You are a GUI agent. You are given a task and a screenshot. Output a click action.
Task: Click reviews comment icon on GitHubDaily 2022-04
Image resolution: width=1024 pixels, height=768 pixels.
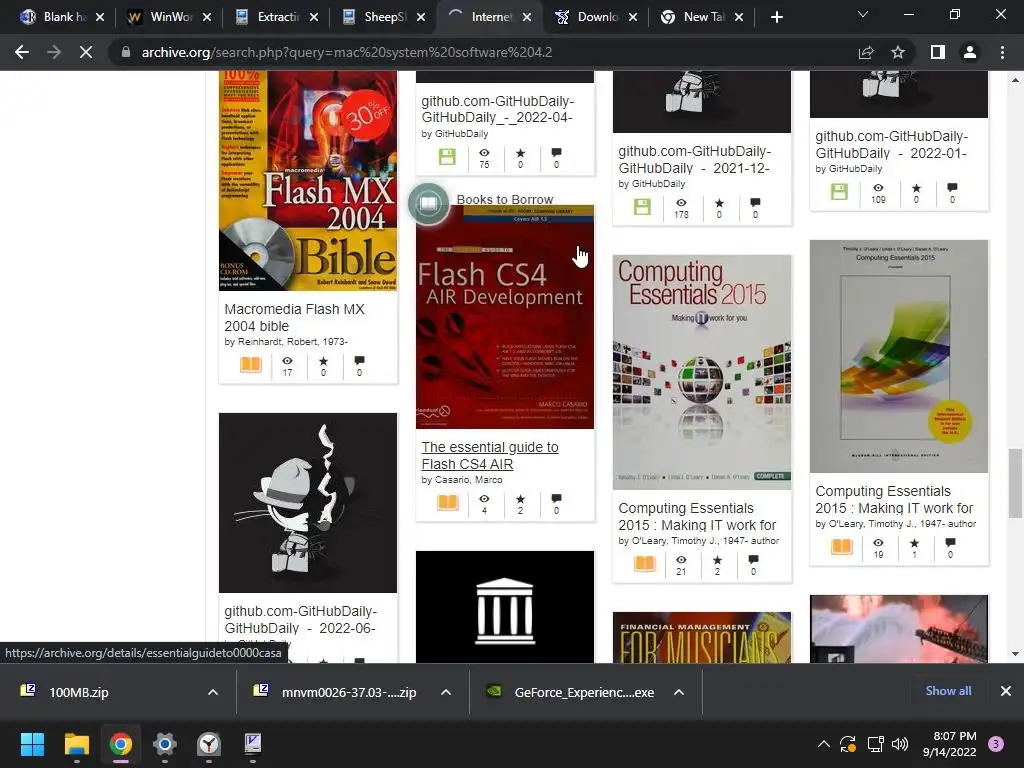click(x=556, y=153)
